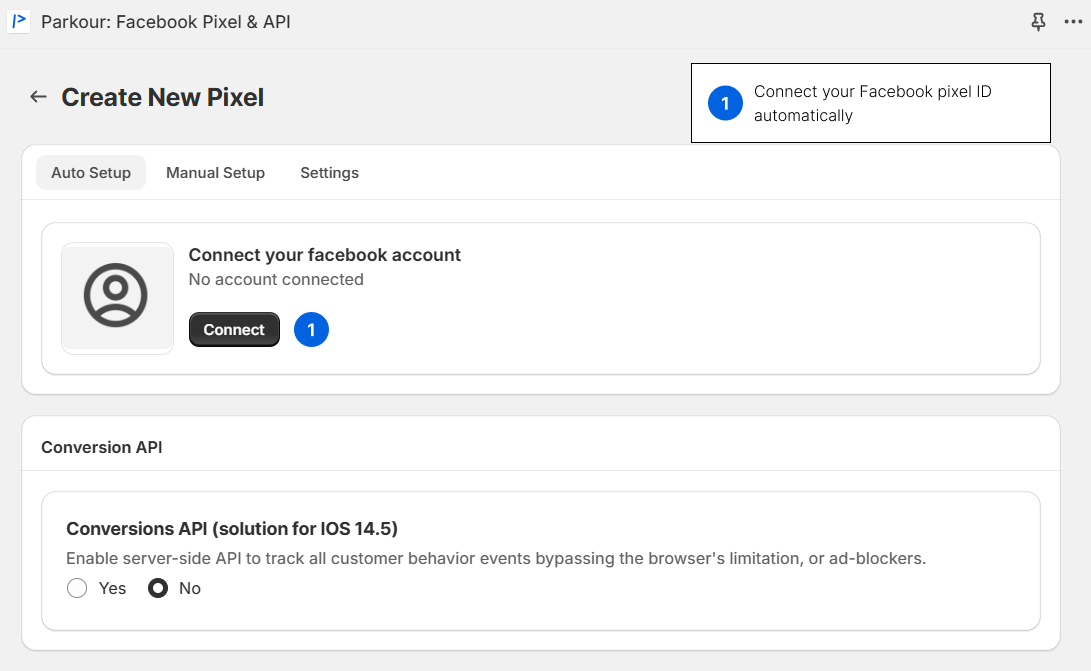
Task: Click 'No account connected' status text
Action: click(x=276, y=280)
